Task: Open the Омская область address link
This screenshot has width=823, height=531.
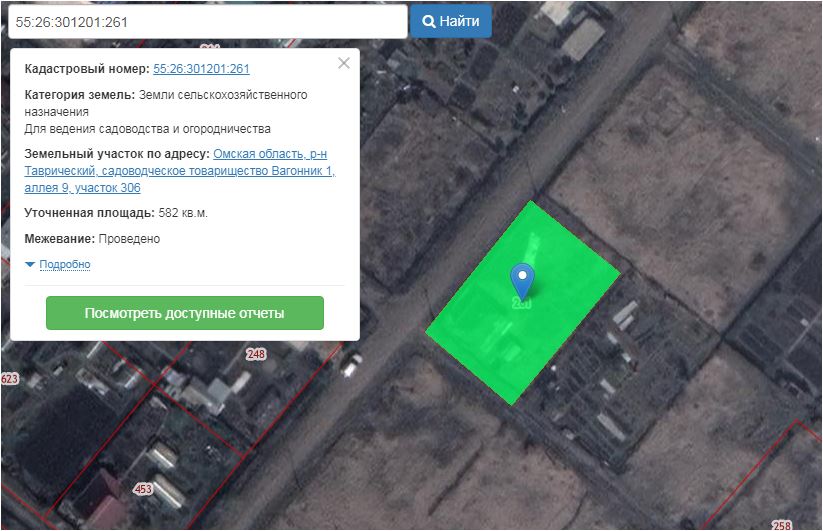Action: pyautogui.click(x=270, y=153)
